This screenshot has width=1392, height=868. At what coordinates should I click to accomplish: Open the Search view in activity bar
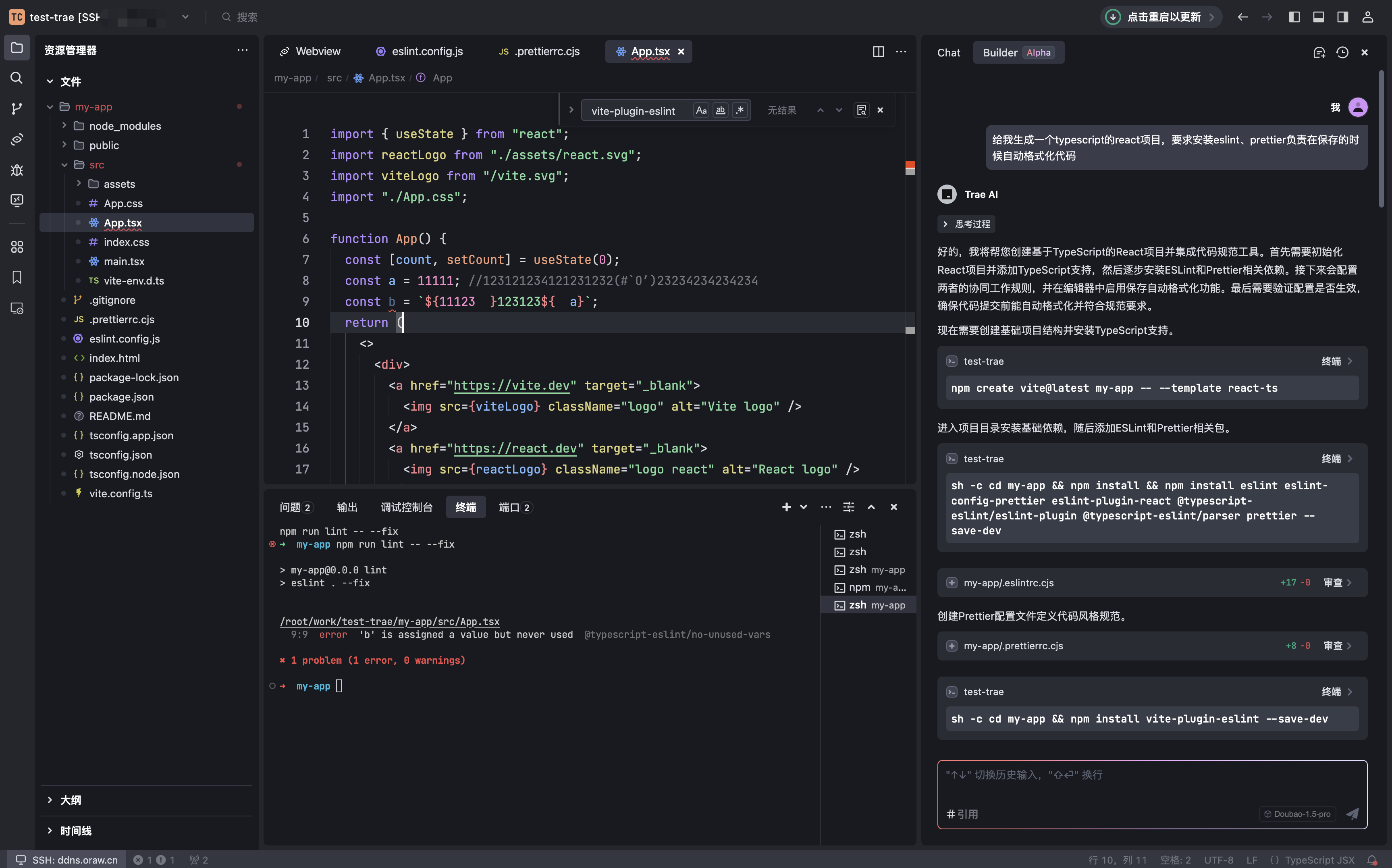[x=17, y=78]
